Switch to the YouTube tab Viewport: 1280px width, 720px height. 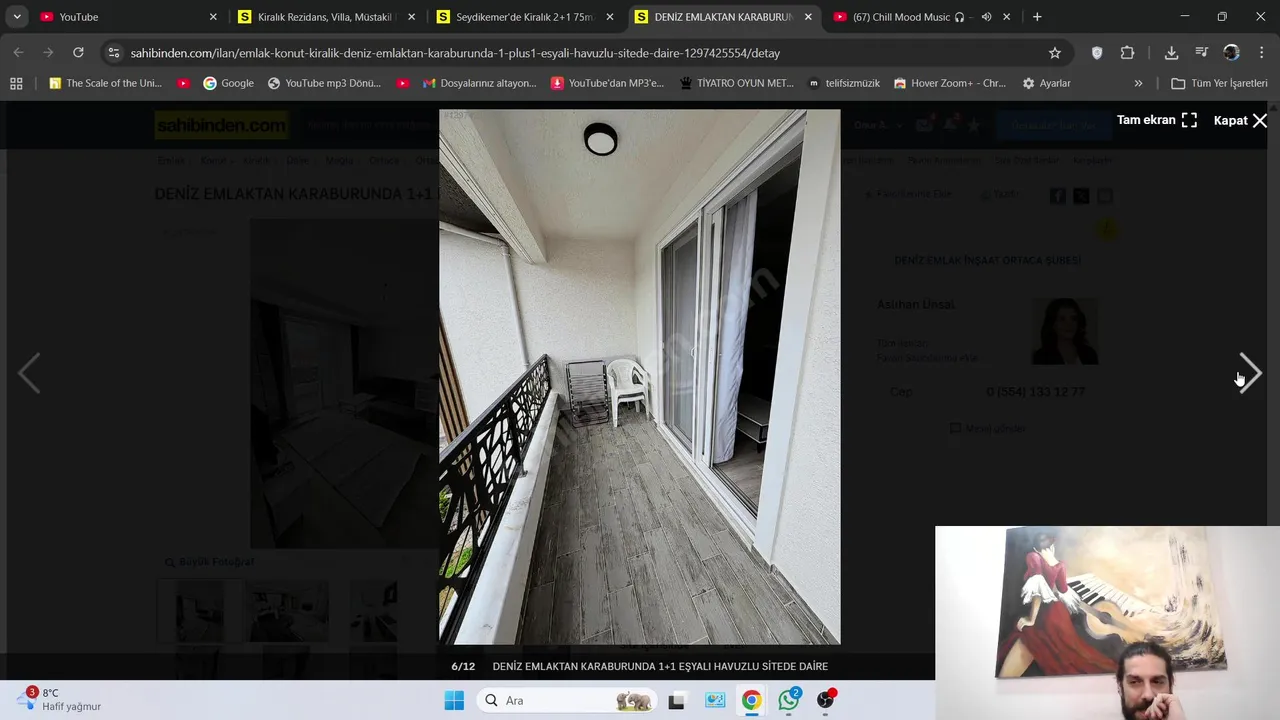tap(127, 17)
